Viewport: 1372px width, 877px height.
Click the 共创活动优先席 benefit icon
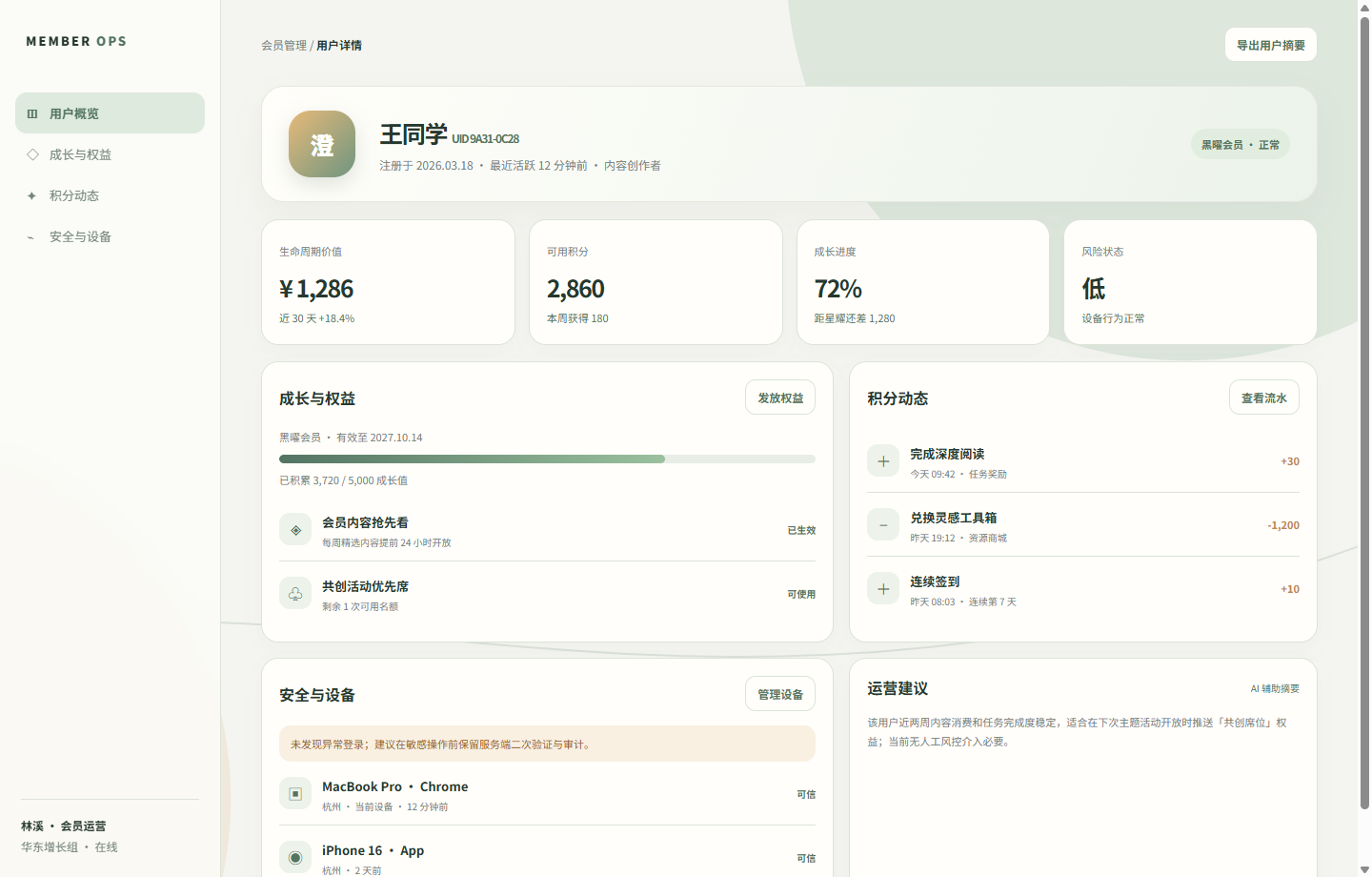point(295,594)
